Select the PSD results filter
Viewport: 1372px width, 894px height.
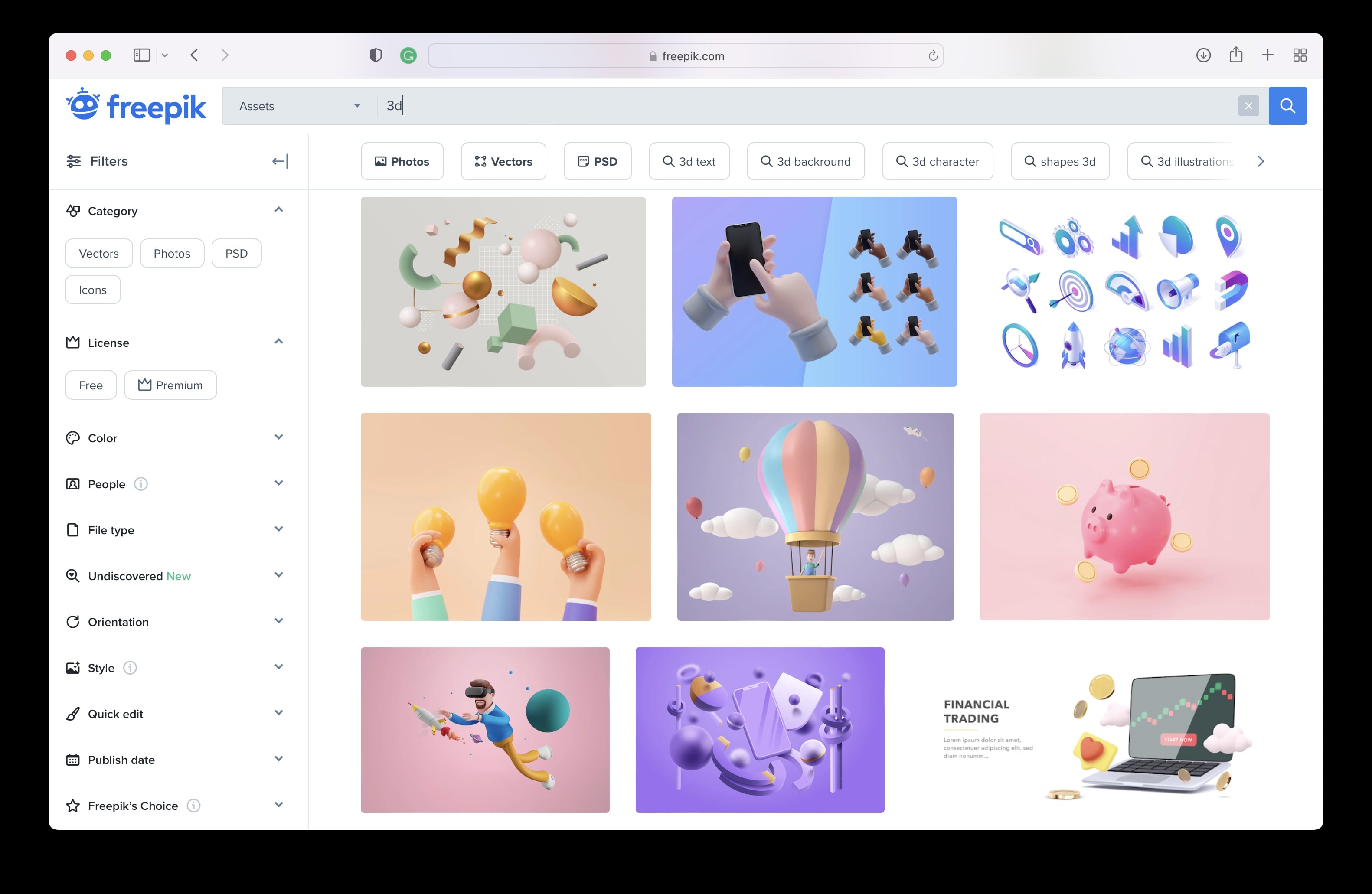597,161
